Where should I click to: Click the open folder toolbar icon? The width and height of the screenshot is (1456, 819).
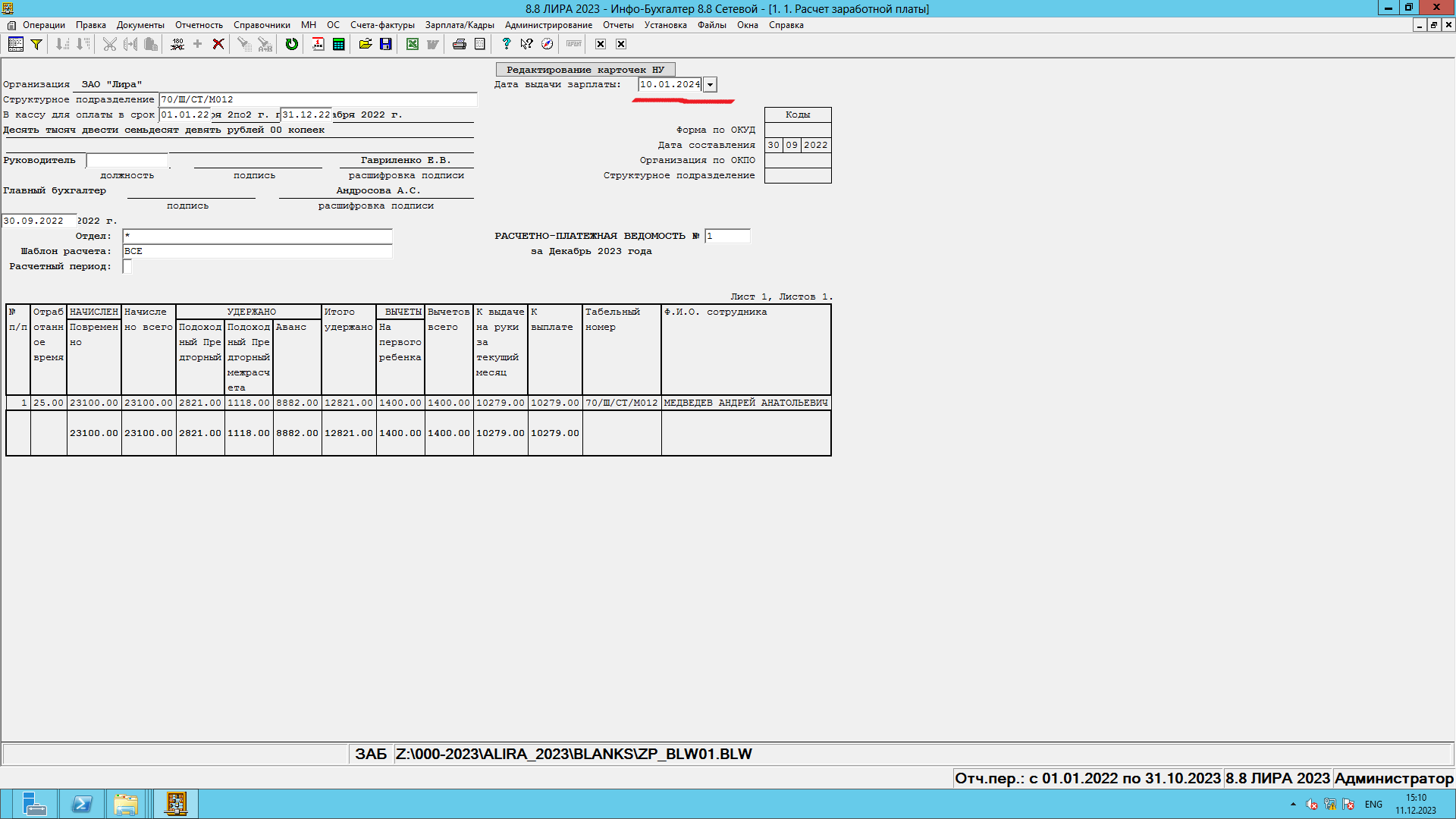pyautogui.click(x=366, y=44)
